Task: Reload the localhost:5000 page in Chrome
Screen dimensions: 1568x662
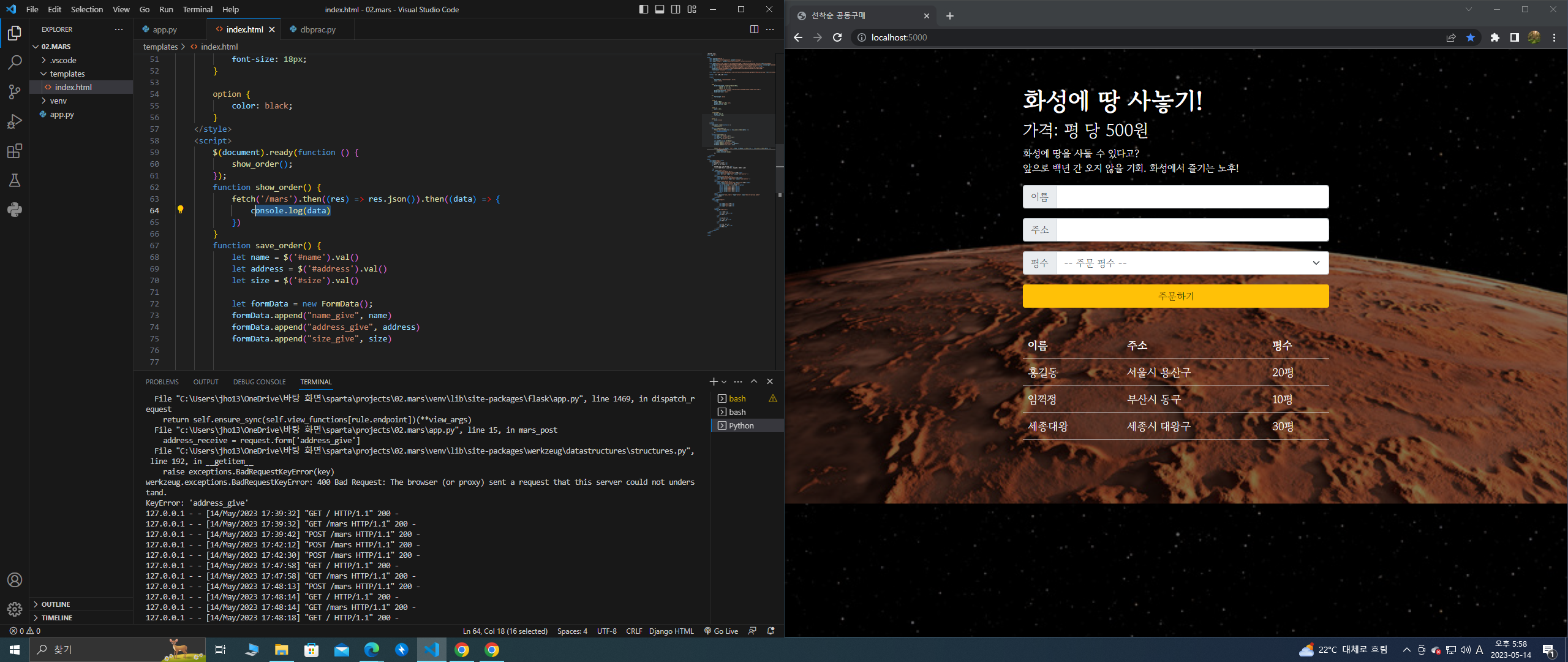Action: tap(837, 37)
